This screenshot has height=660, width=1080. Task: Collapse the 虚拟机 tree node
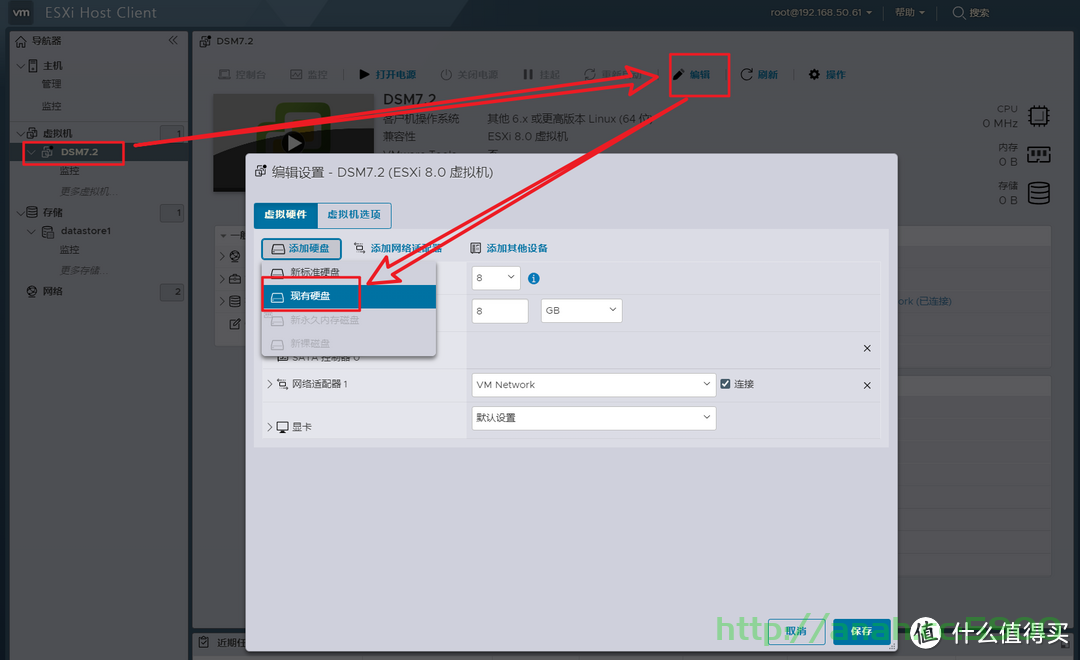pos(21,133)
